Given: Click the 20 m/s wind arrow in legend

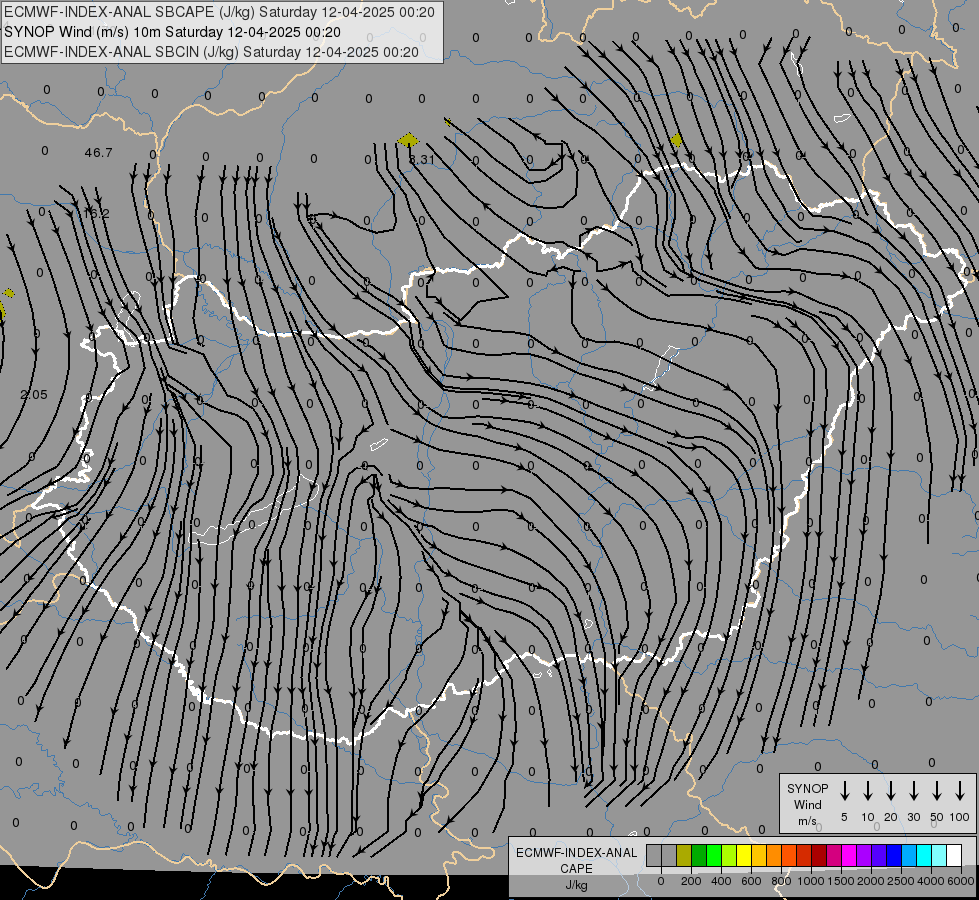Looking at the screenshot, I should 891,791.
